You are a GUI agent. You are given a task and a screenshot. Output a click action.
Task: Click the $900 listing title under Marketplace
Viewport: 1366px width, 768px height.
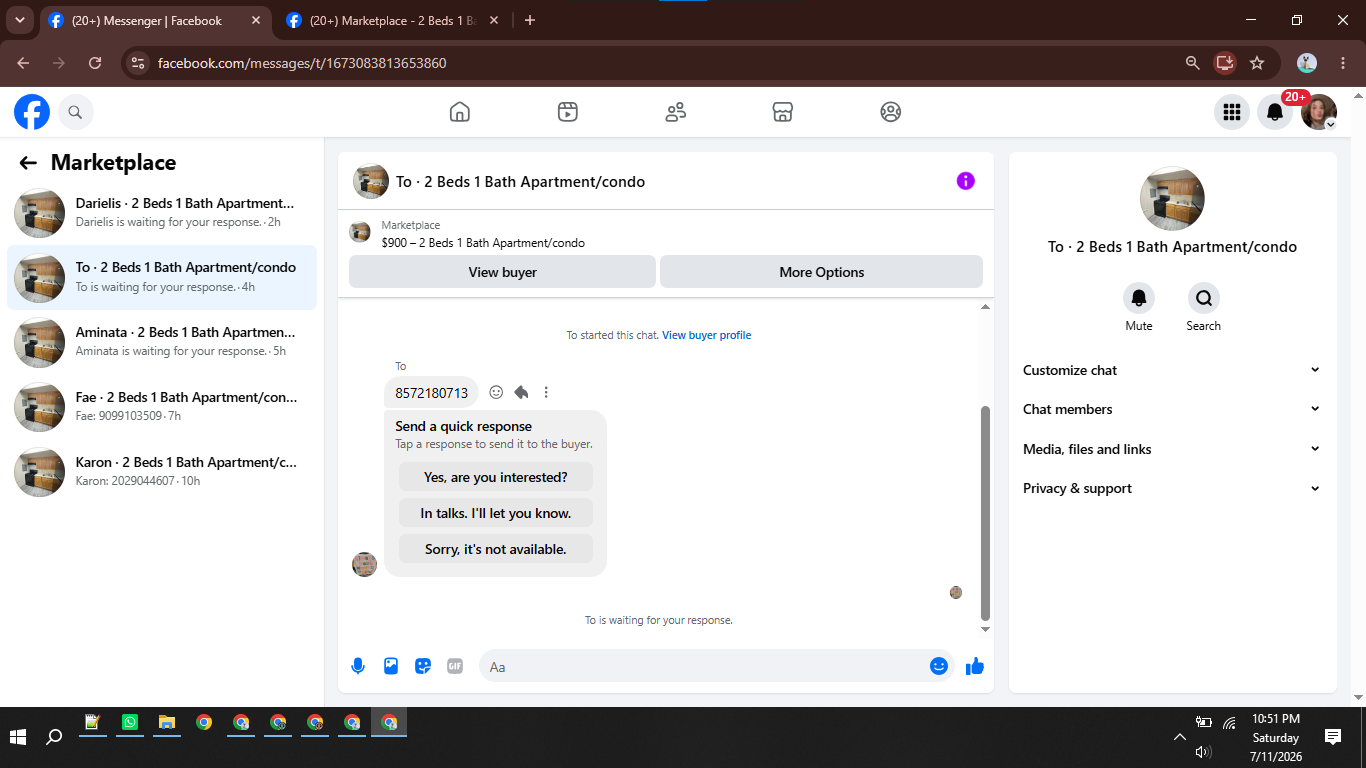483,243
